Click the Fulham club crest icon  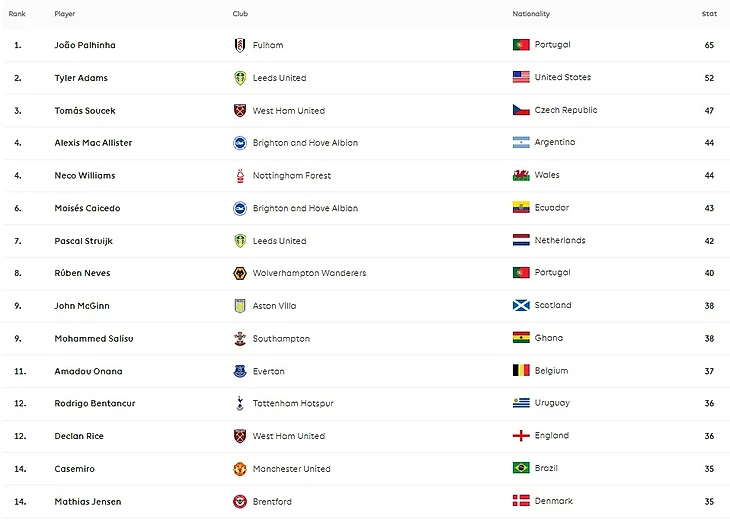(x=239, y=45)
